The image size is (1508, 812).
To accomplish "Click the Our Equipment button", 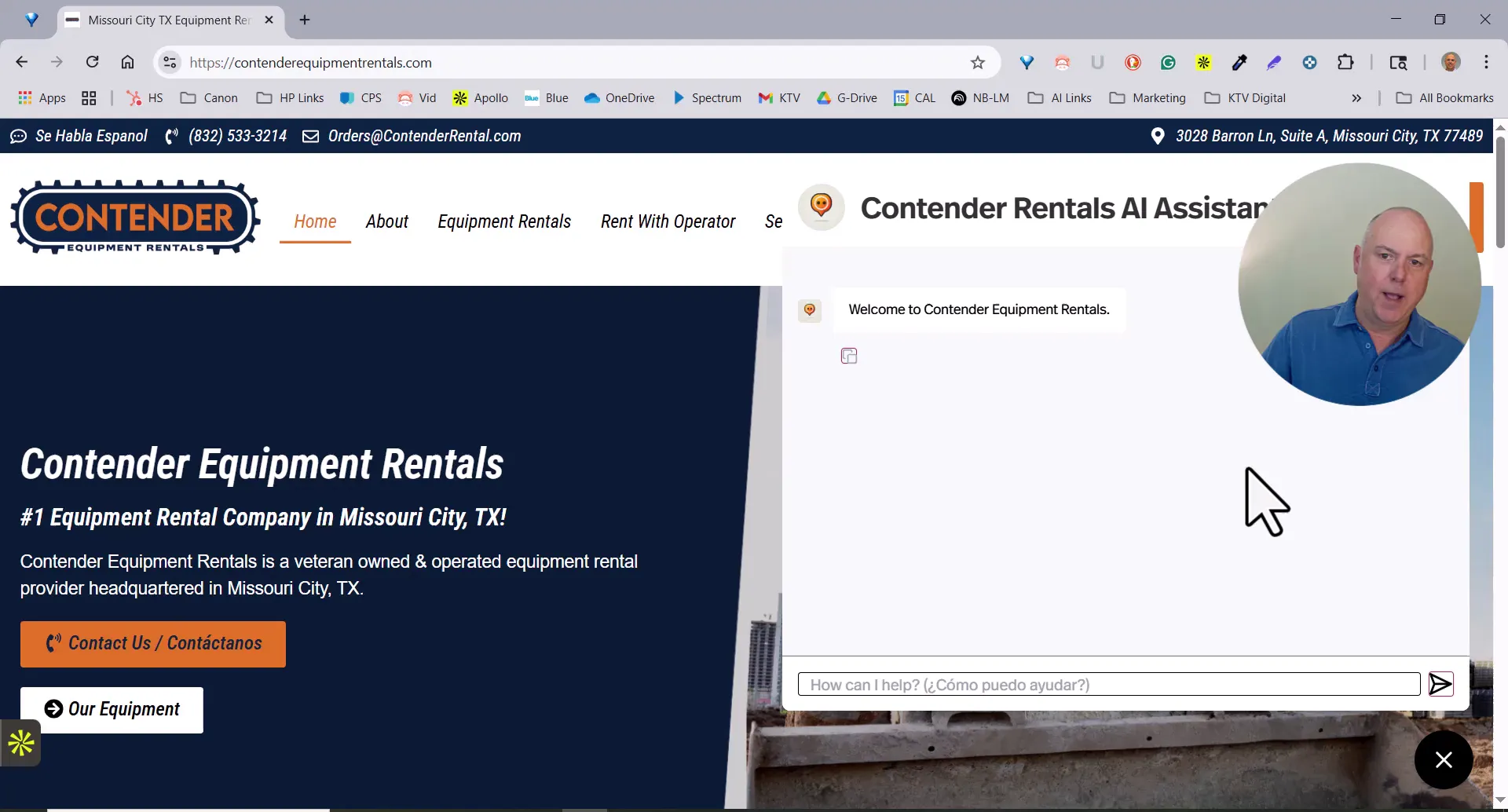I will click(112, 710).
